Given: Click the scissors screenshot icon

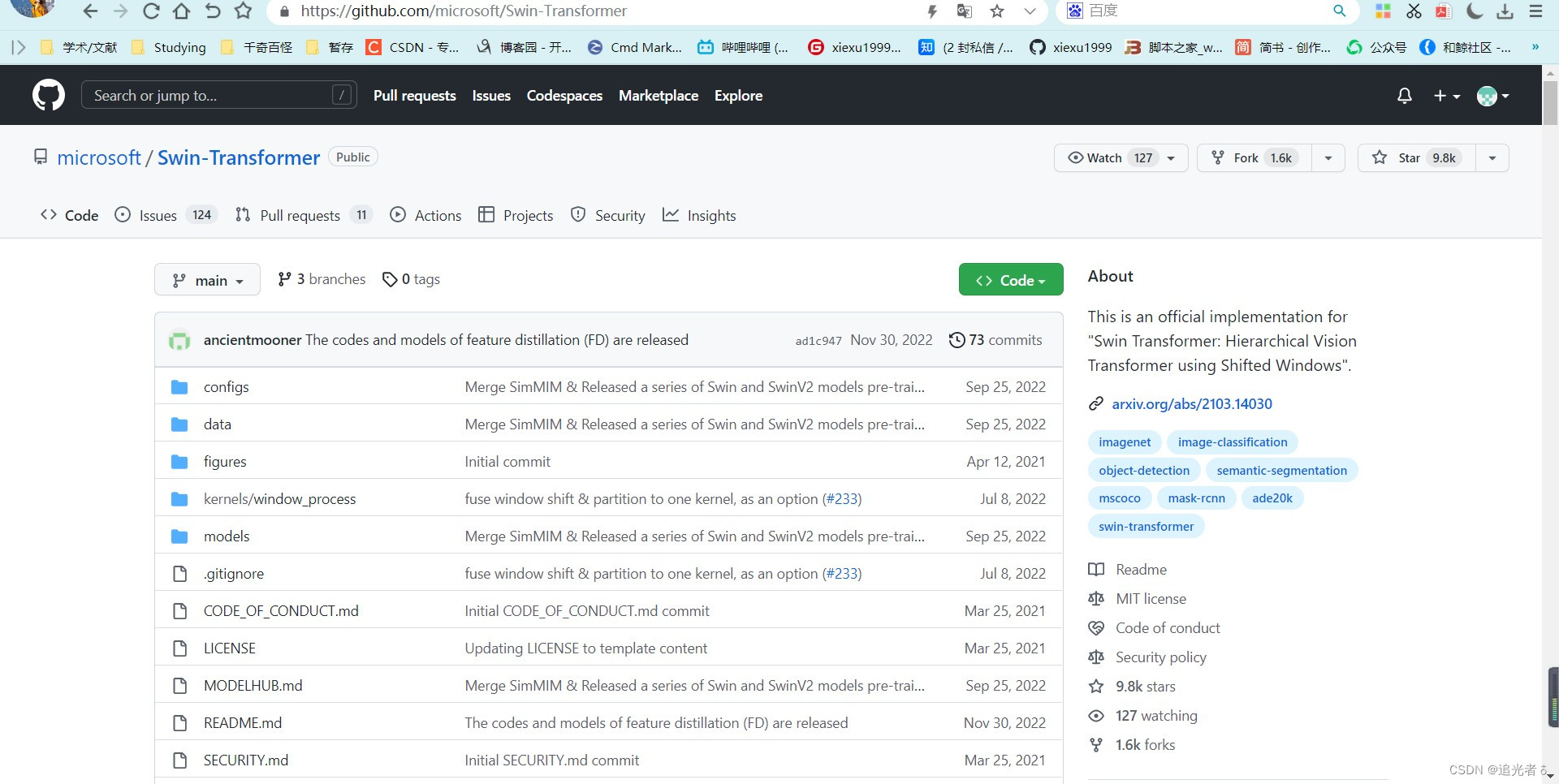Looking at the screenshot, I should tap(1414, 11).
